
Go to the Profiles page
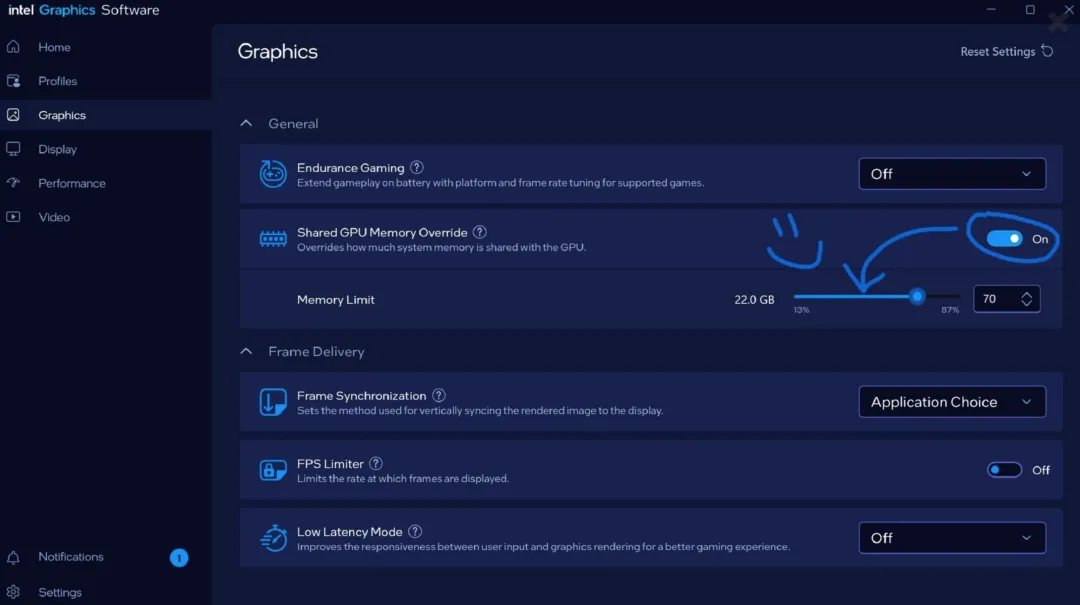[58, 81]
